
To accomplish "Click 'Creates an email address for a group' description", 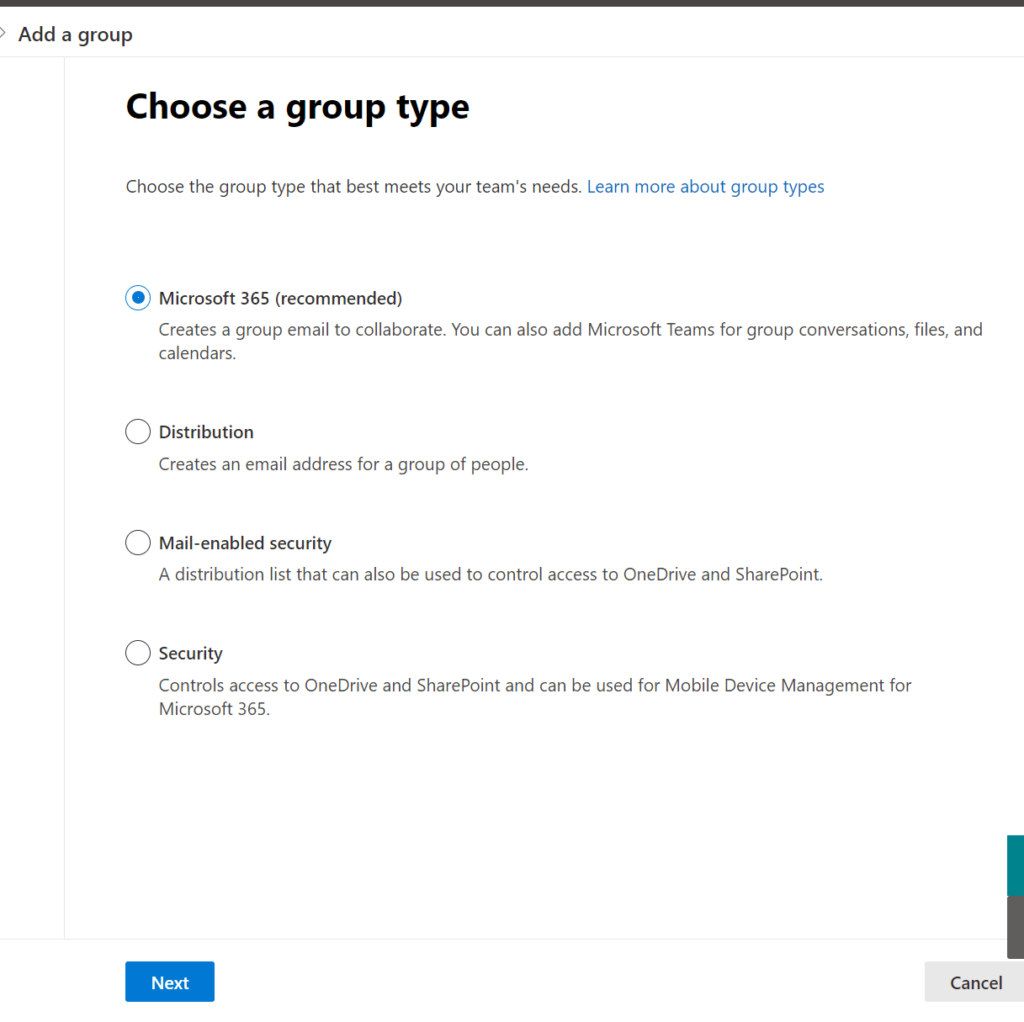I will pyautogui.click(x=344, y=464).
